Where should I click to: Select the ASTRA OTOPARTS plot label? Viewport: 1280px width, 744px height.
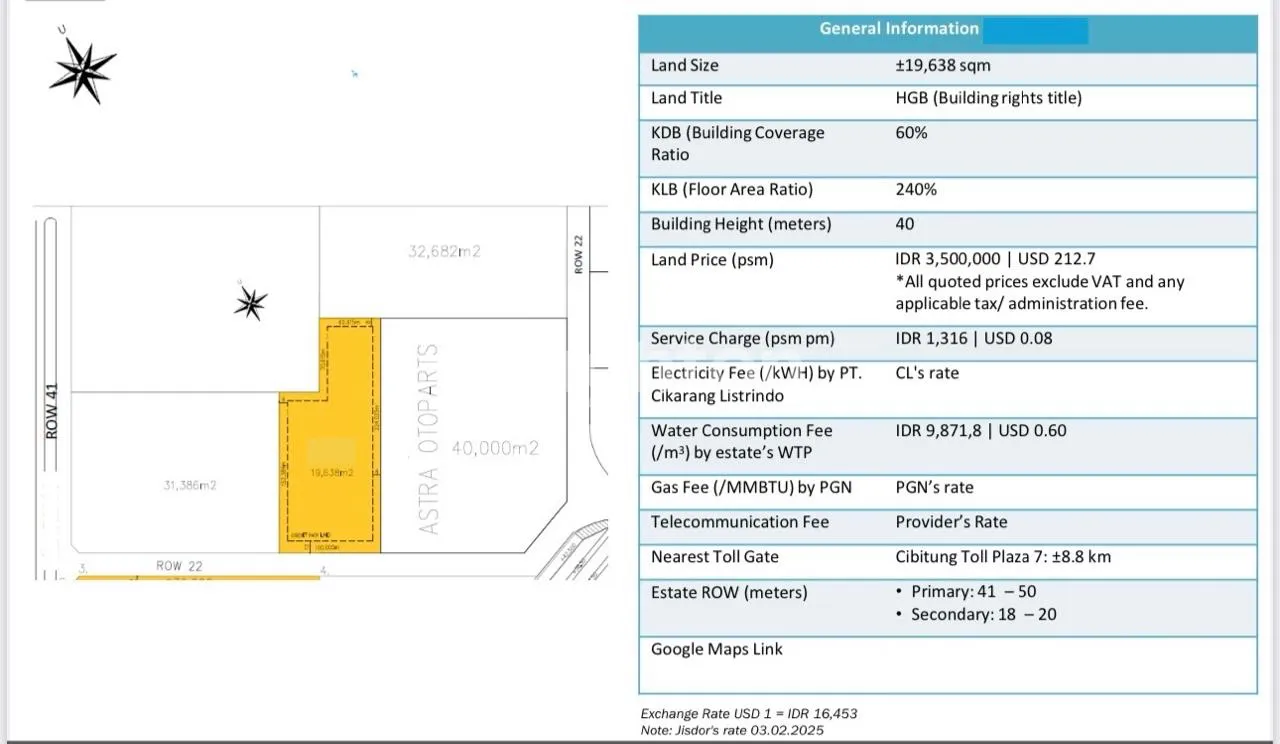pos(428,438)
